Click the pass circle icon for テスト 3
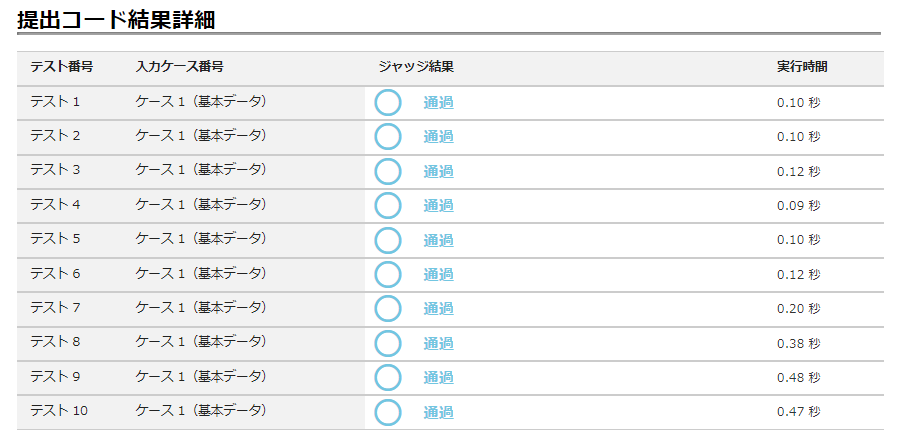The width and height of the screenshot is (914, 440). point(388,171)
